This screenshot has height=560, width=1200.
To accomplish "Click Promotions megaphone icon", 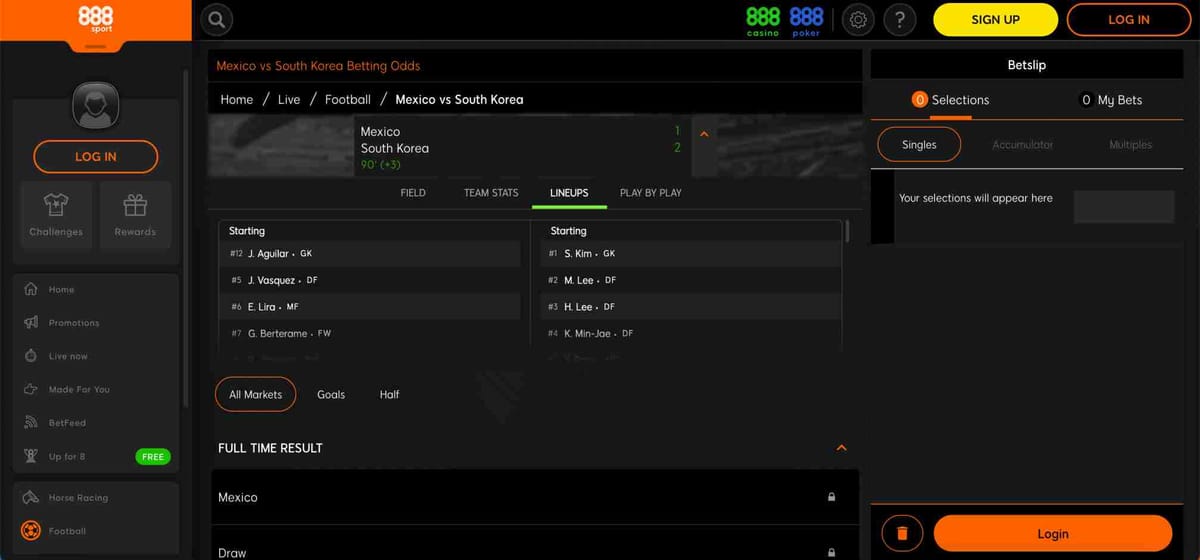I will coord(30,322).
